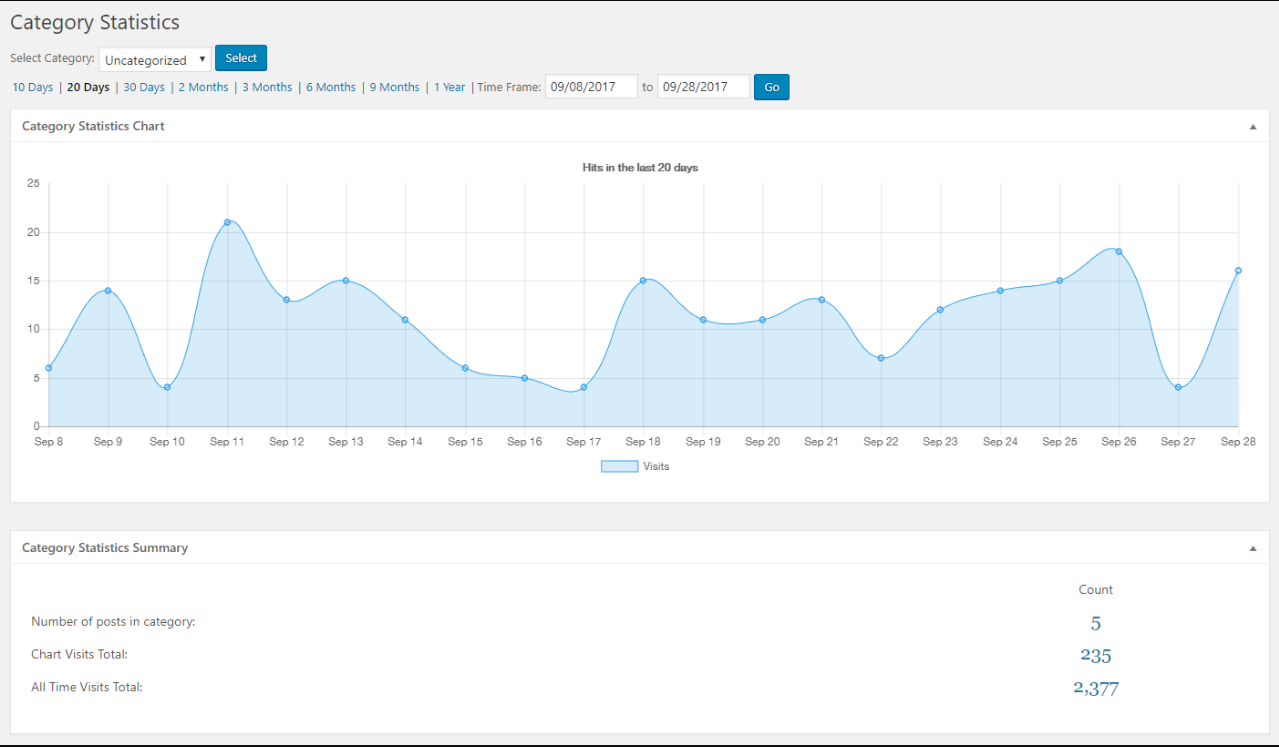Screen dimensions: 1279x747
Task: Switch to the 10 Days range
Action: tap(32, 87)
